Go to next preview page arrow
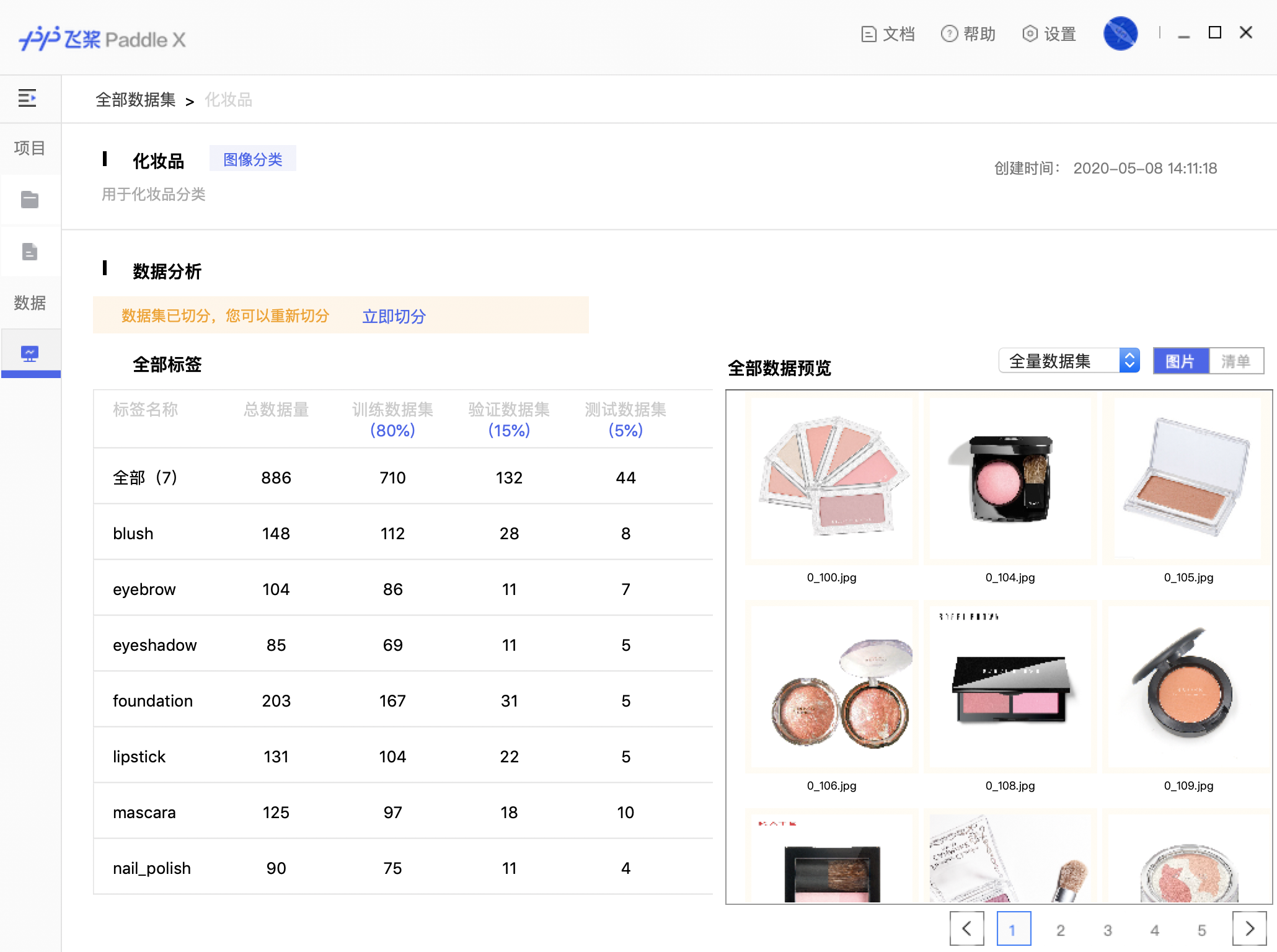1277x952 pixels. 1249,928
